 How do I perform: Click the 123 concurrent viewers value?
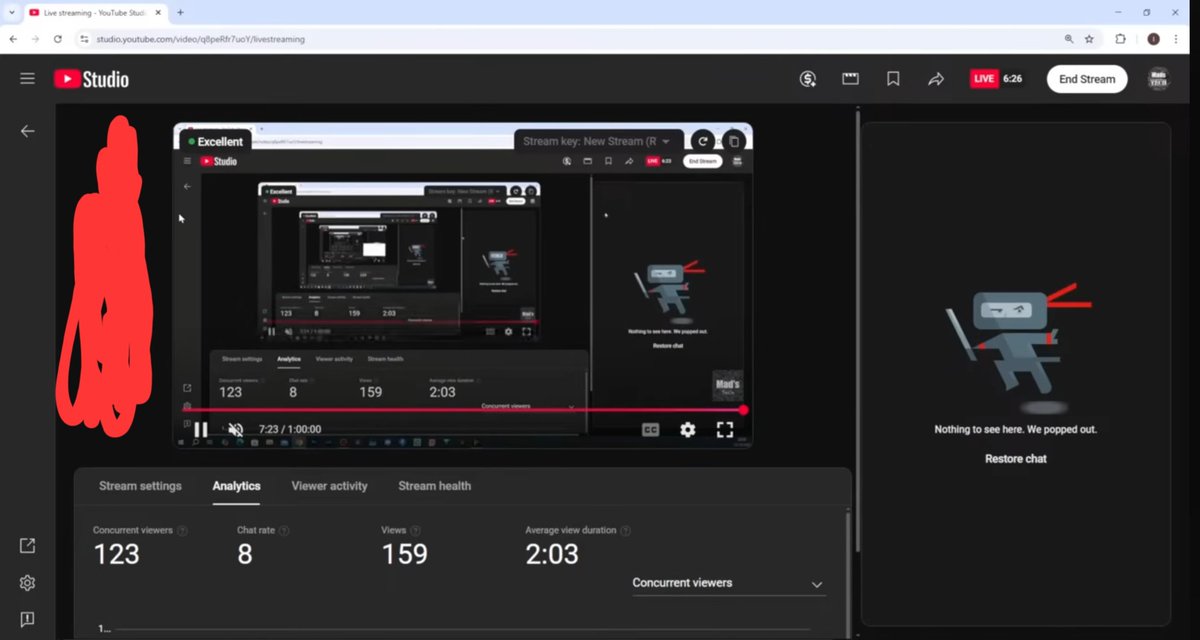[x=116, y=555]
